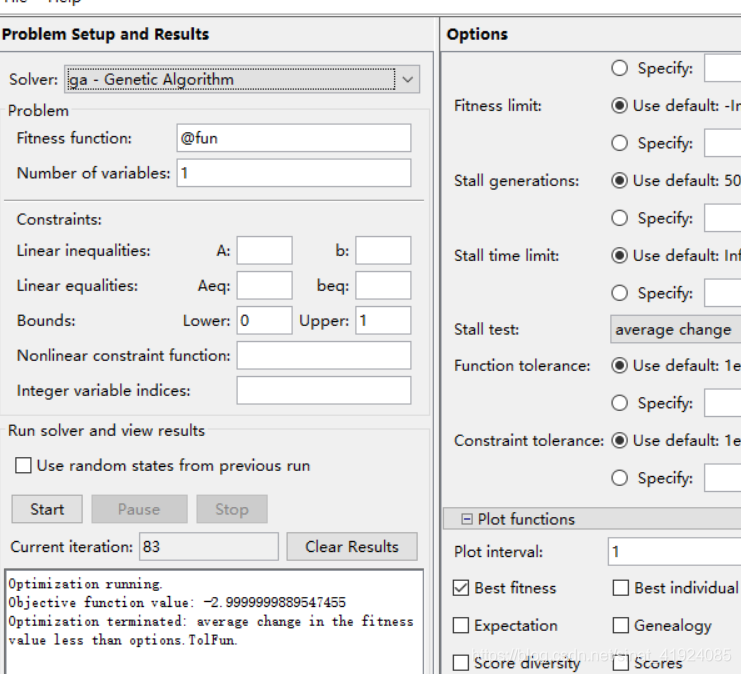Select Specify radio under Fitness limit
The height and width of the screenshot is (674, 741).
pos(620,143)
